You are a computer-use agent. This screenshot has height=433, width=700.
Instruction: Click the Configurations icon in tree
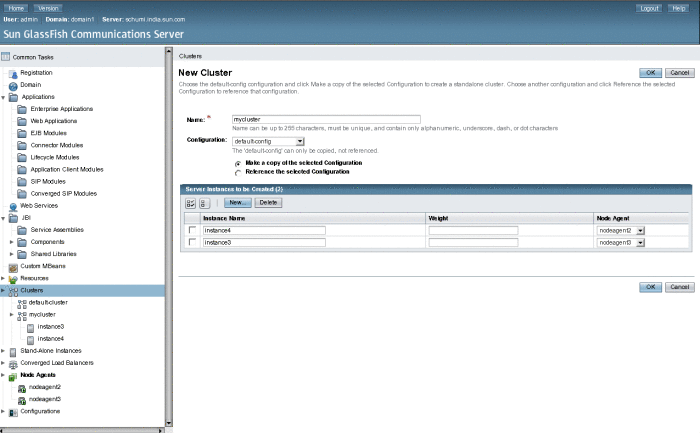[13, 412]
